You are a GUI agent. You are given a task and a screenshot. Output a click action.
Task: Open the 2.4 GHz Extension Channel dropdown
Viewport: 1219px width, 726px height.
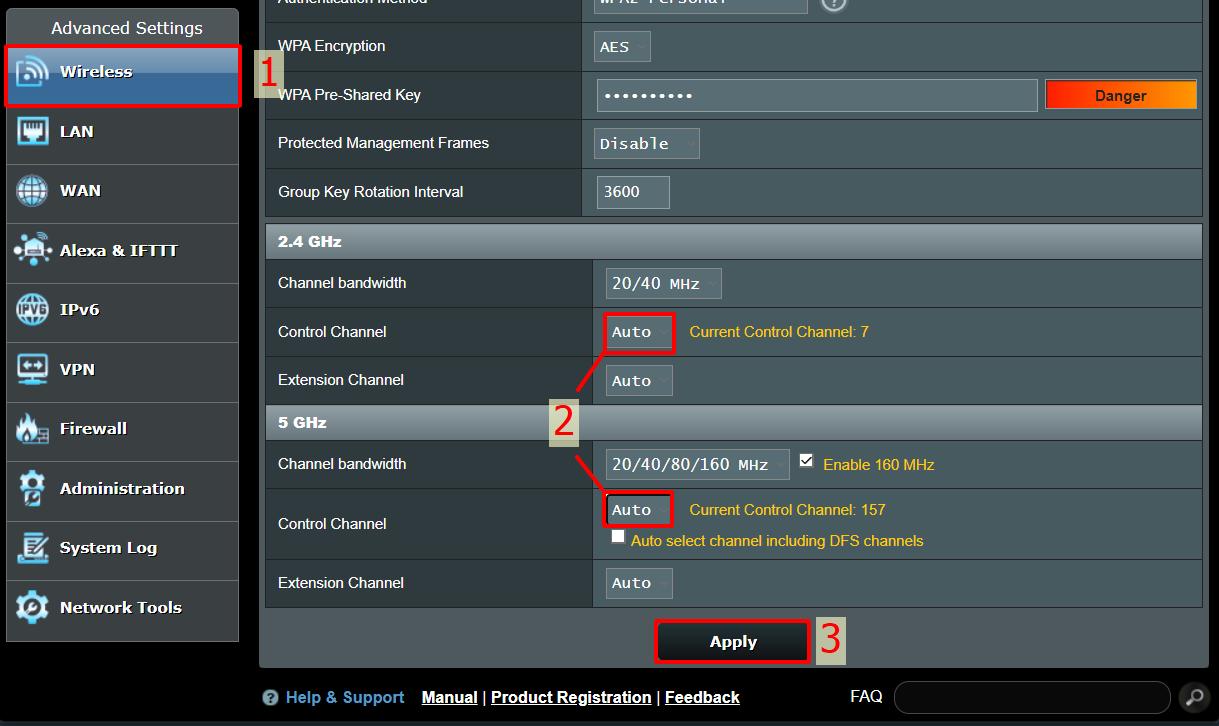click(x=639, y=381)
